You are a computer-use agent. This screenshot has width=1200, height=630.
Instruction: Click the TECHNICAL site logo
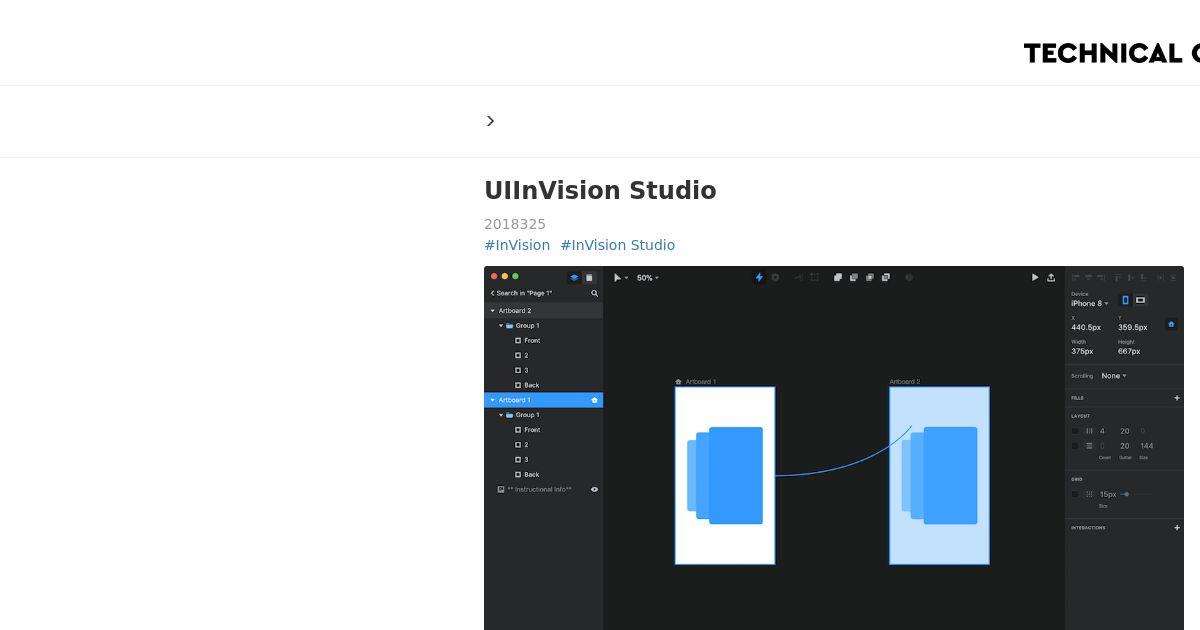(x=1111, y=53)
